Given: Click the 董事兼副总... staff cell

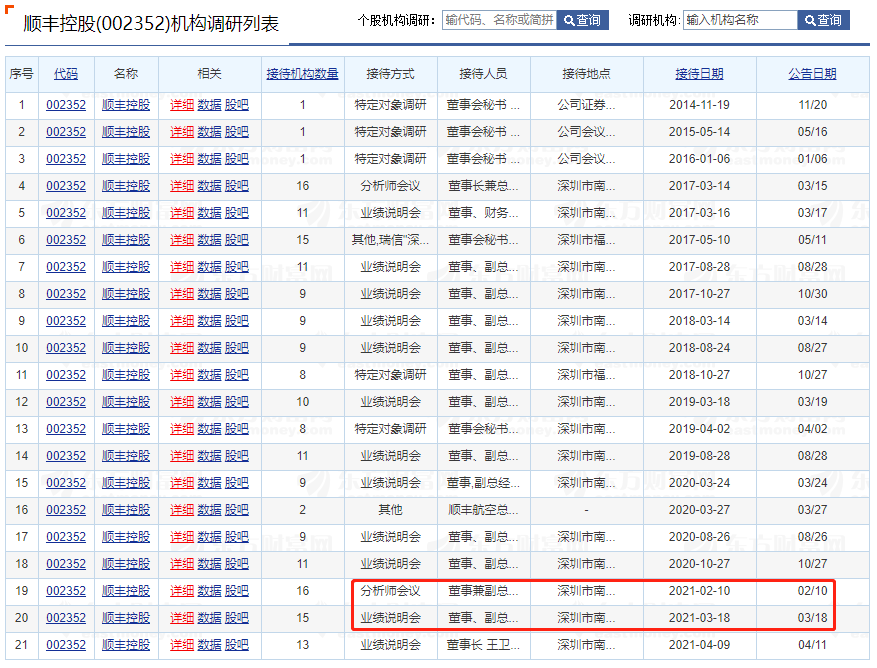Looking at the screenshot, I should [x=483, y=591].
